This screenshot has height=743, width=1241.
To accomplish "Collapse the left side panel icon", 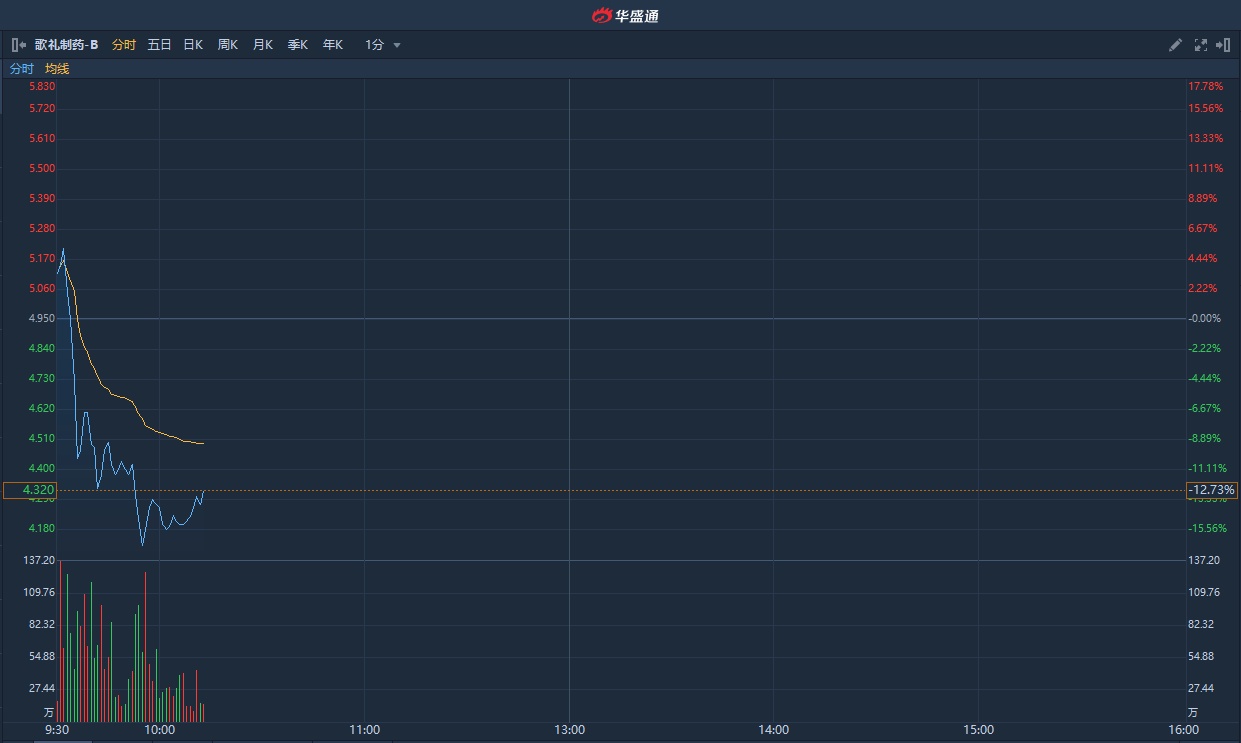I will [18, 45].
